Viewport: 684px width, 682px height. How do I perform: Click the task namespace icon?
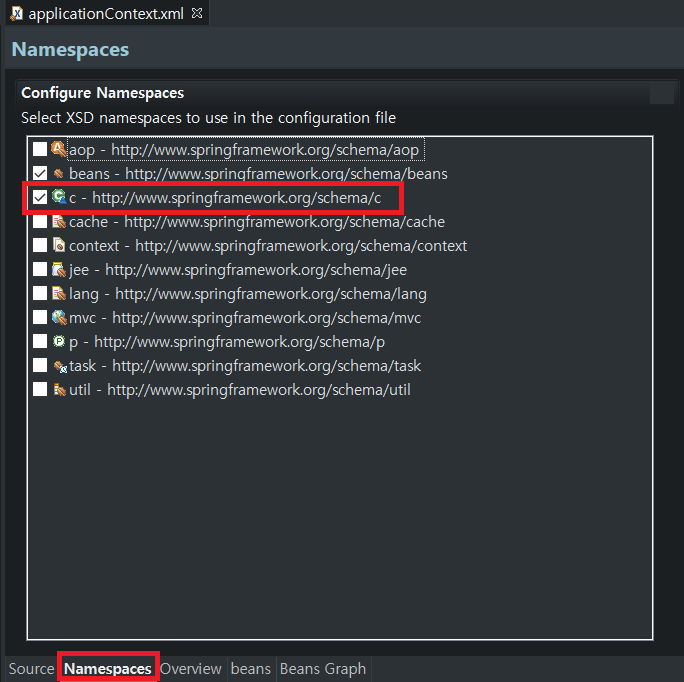click(x=59, y=366)
